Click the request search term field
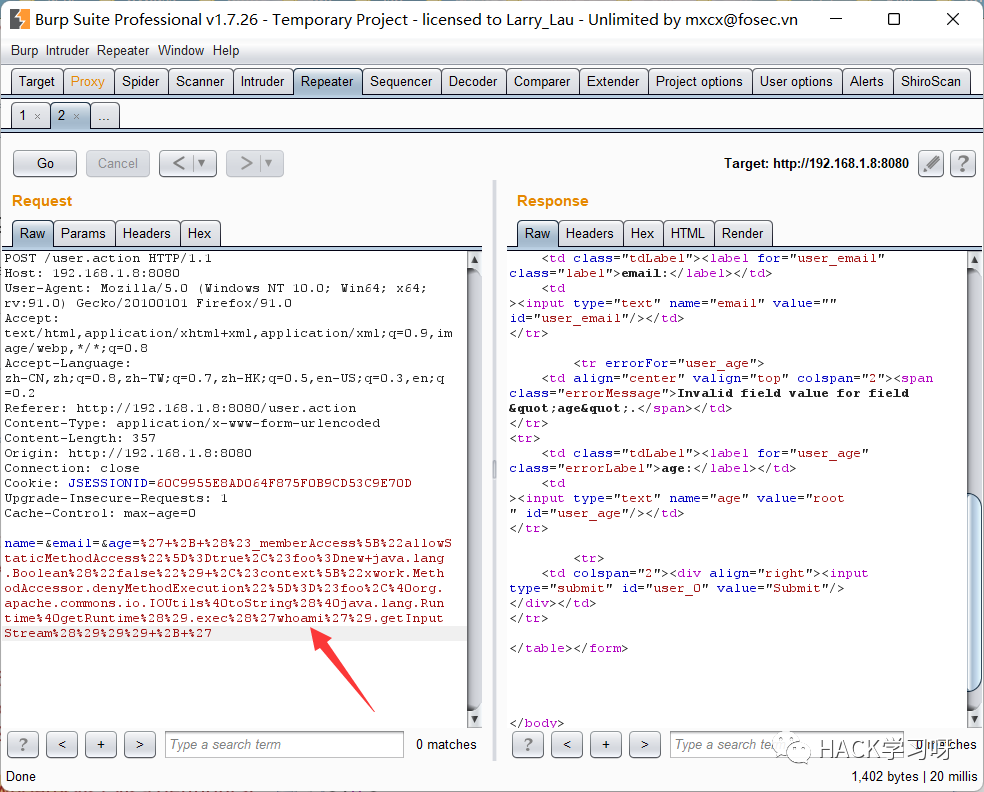The width and height of the screenshot is (984, 792). [x=284, y=744]
